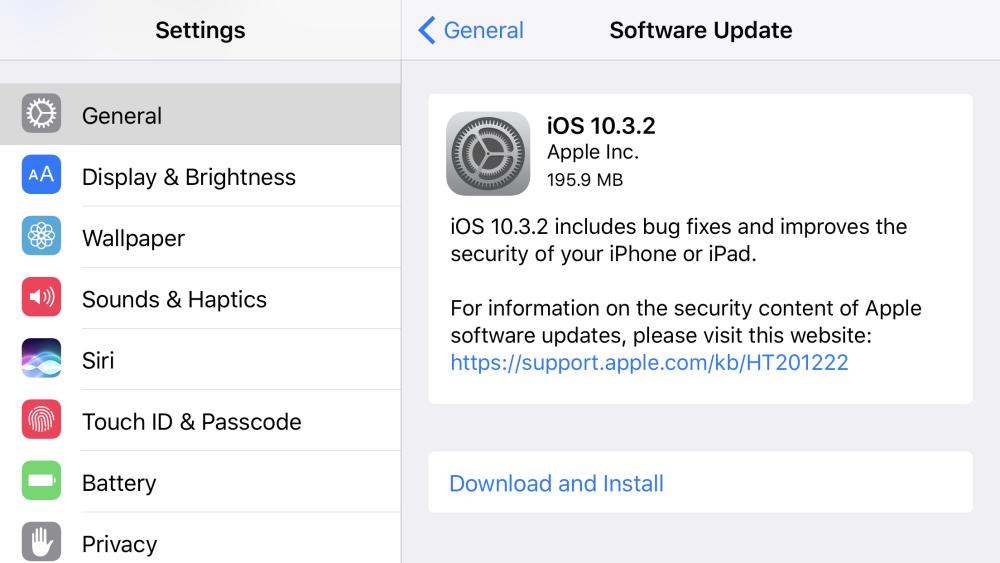Tap the Privacy hand icon
Screen dimensions: 1000x563
point(41,542)
